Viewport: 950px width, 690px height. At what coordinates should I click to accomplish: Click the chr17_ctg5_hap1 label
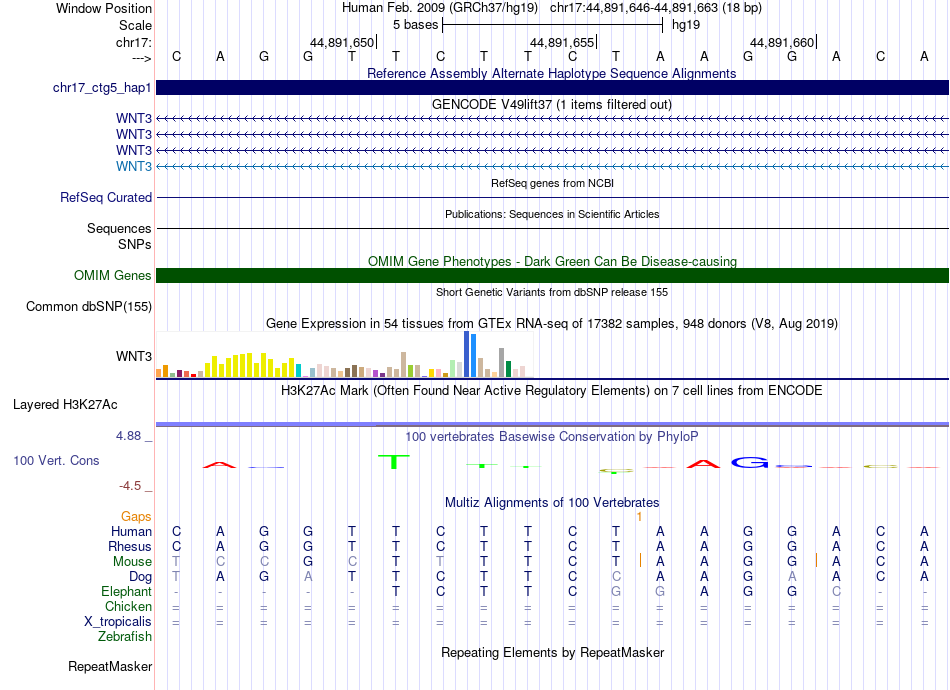tap(102, 88)
